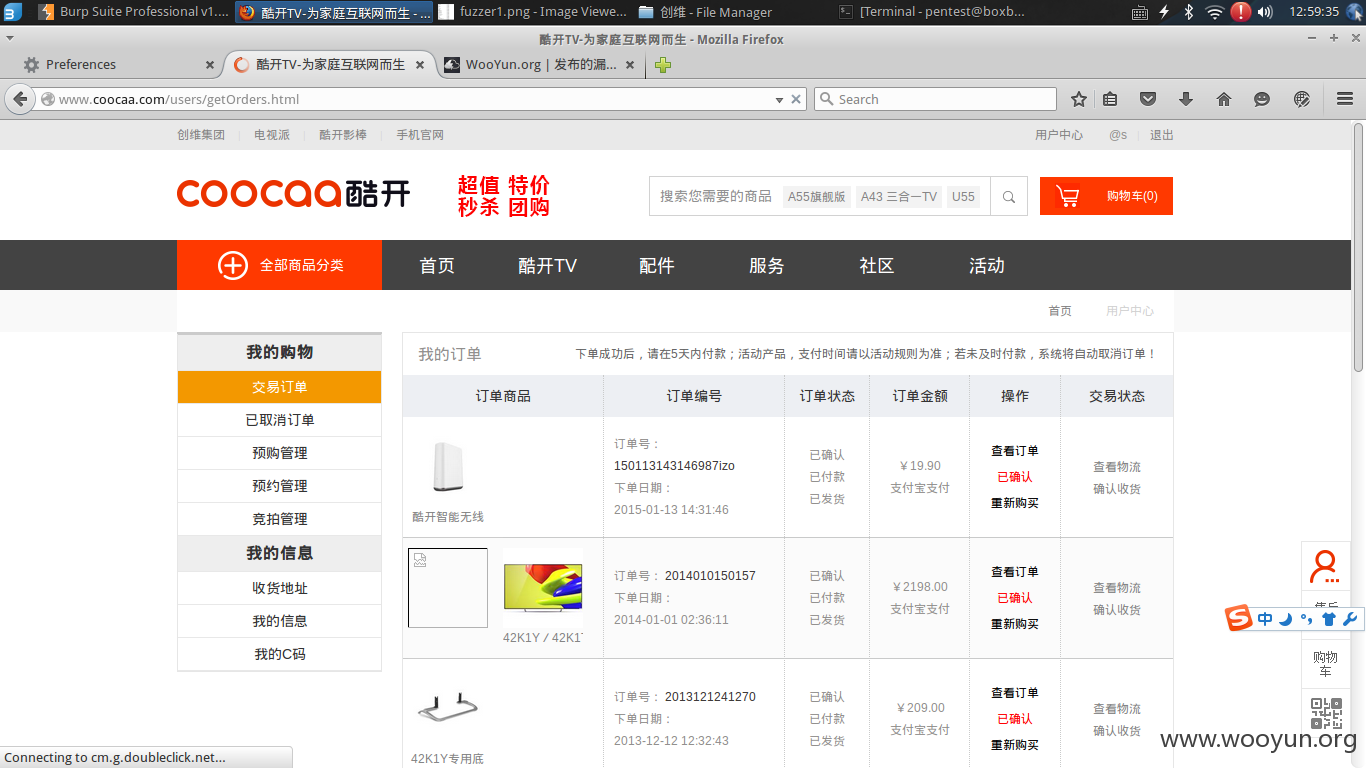The height and width of the screenshot is (768, 1366).
Task: Open 预约管理 in the sidebar
Action: [x=280, y=486]
